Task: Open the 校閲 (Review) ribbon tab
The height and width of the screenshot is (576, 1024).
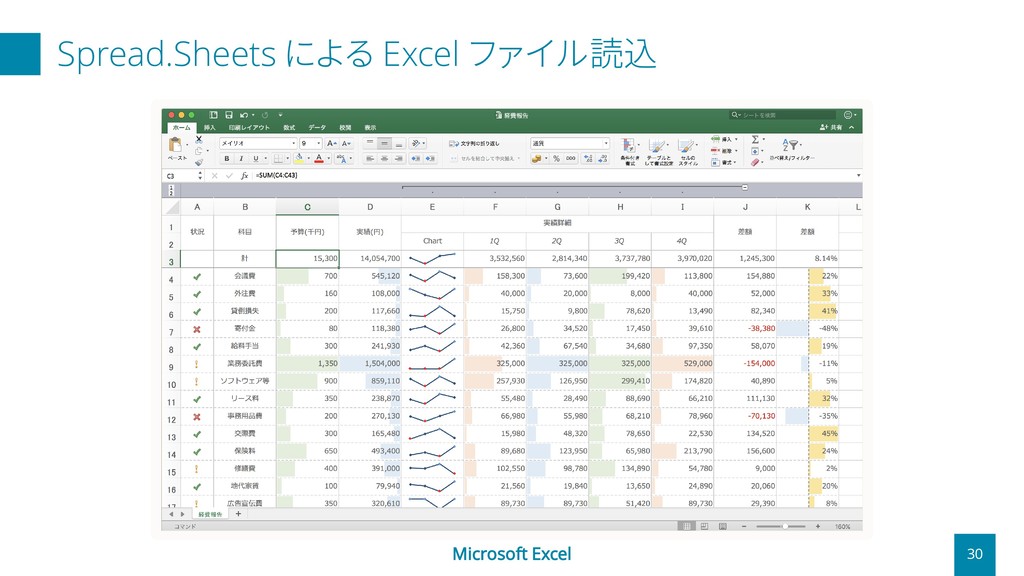Action: click(x=345, y=128)
